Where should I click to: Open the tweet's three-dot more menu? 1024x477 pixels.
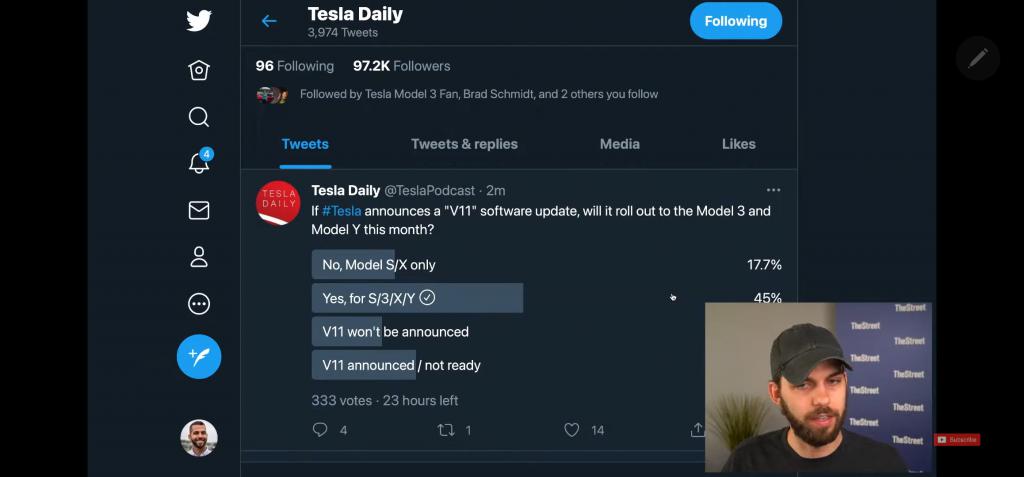tap(773, 190)
